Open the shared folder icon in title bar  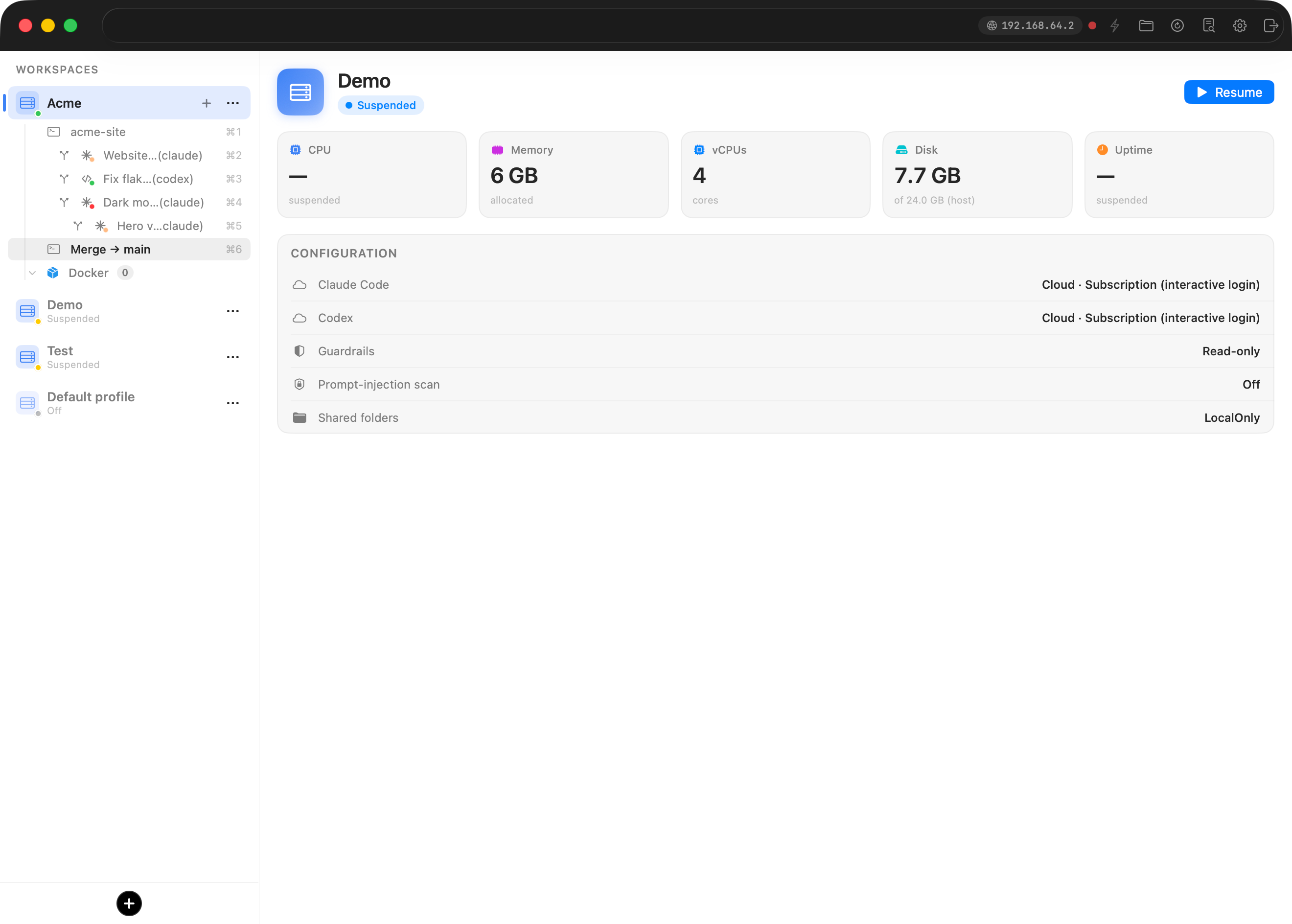(1146, 25)
